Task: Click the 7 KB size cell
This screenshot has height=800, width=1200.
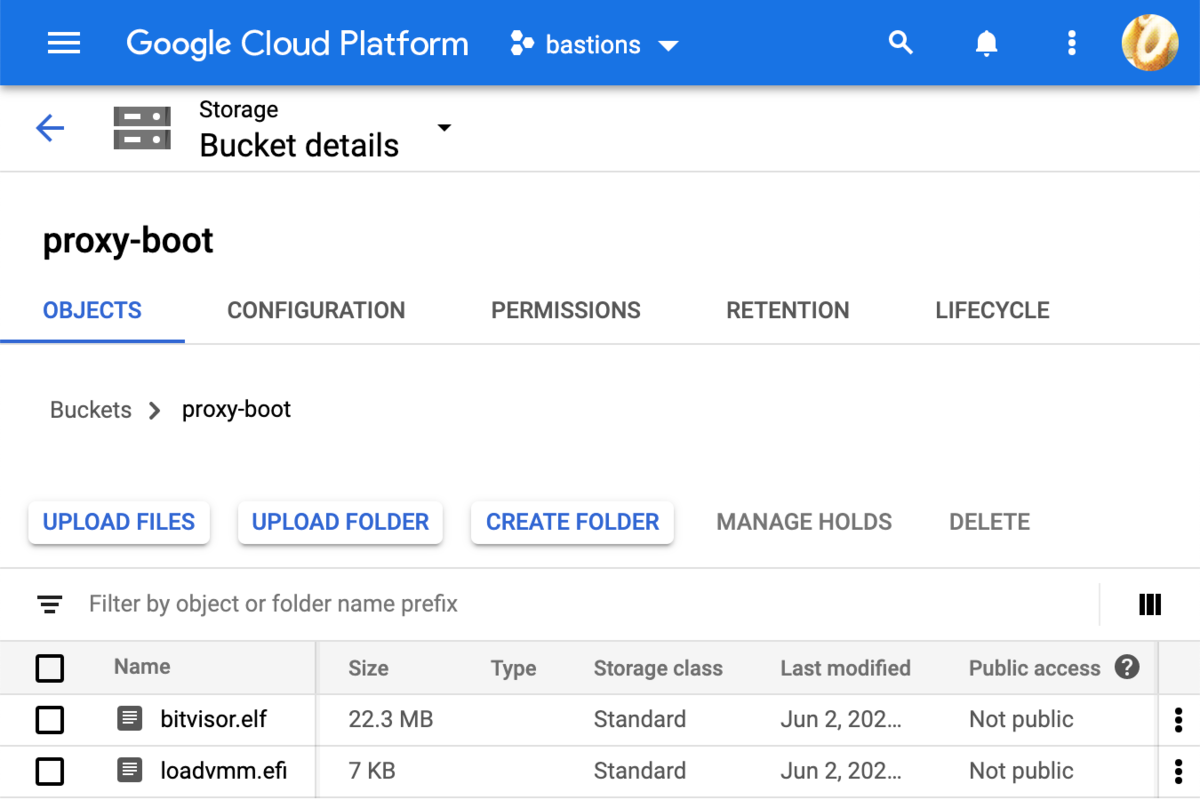Action: pyautogui.click(x=372, y=771)
